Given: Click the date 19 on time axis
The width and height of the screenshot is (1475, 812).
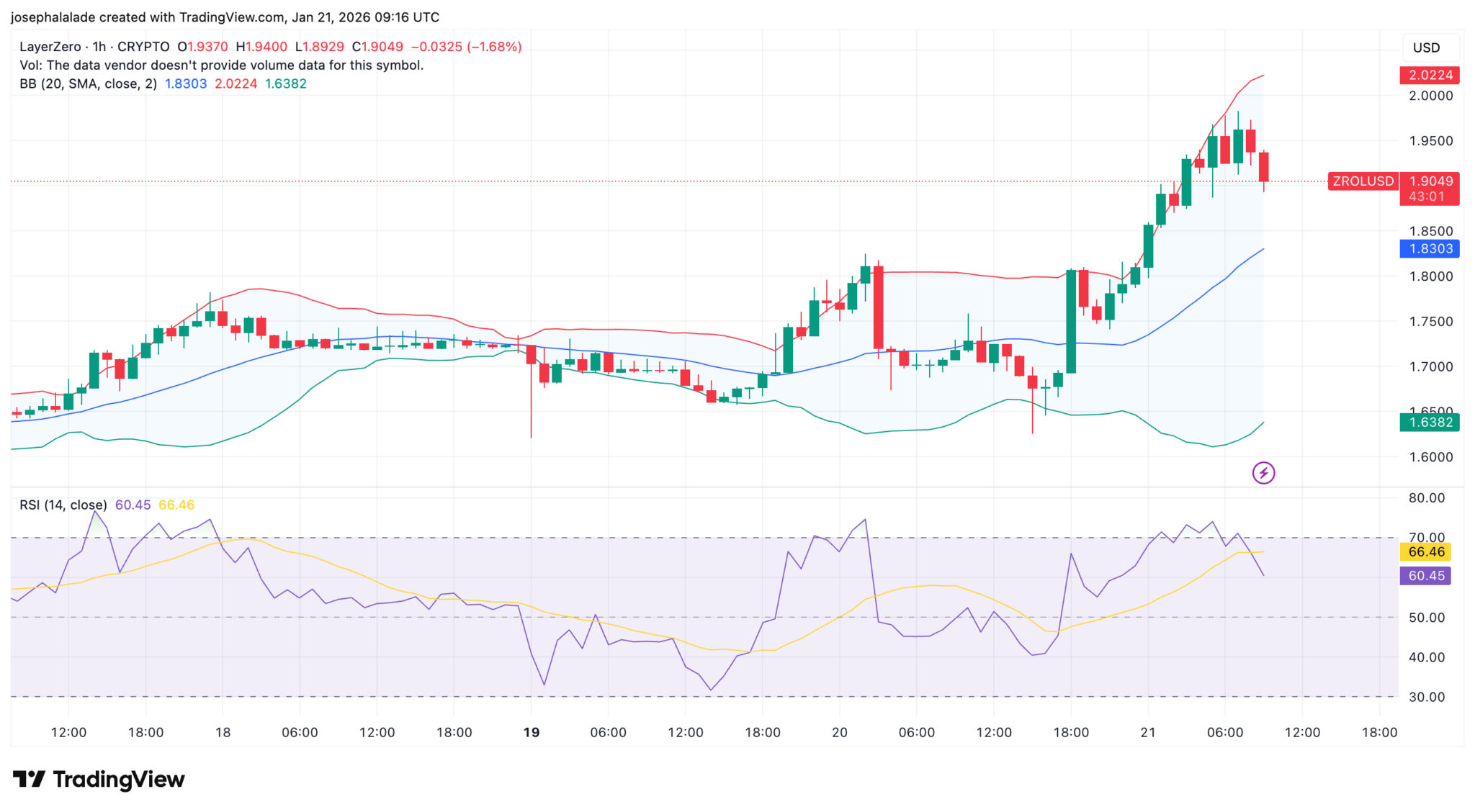Looking at the screenshot, I should pos(532,733).
